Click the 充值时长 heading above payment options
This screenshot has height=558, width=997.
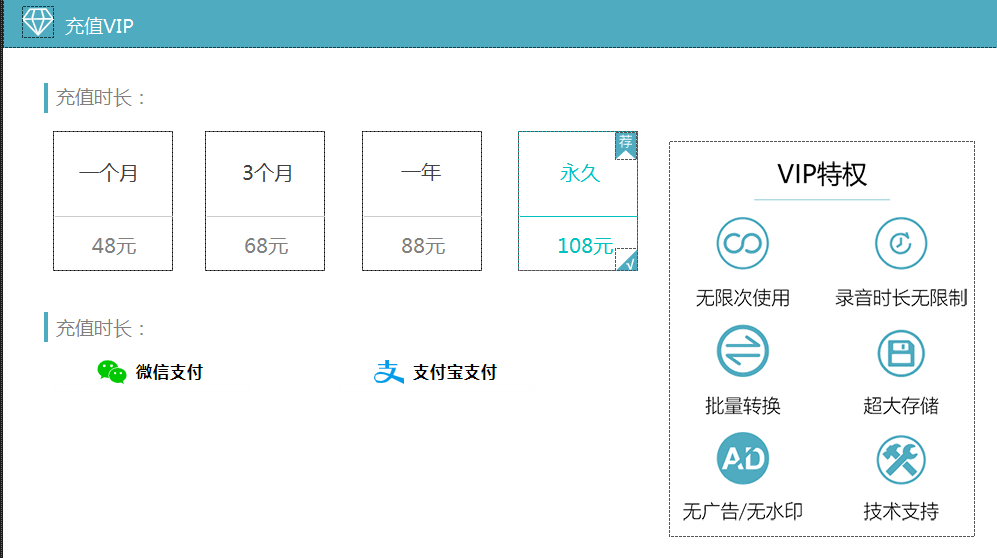tap(100, 329)
